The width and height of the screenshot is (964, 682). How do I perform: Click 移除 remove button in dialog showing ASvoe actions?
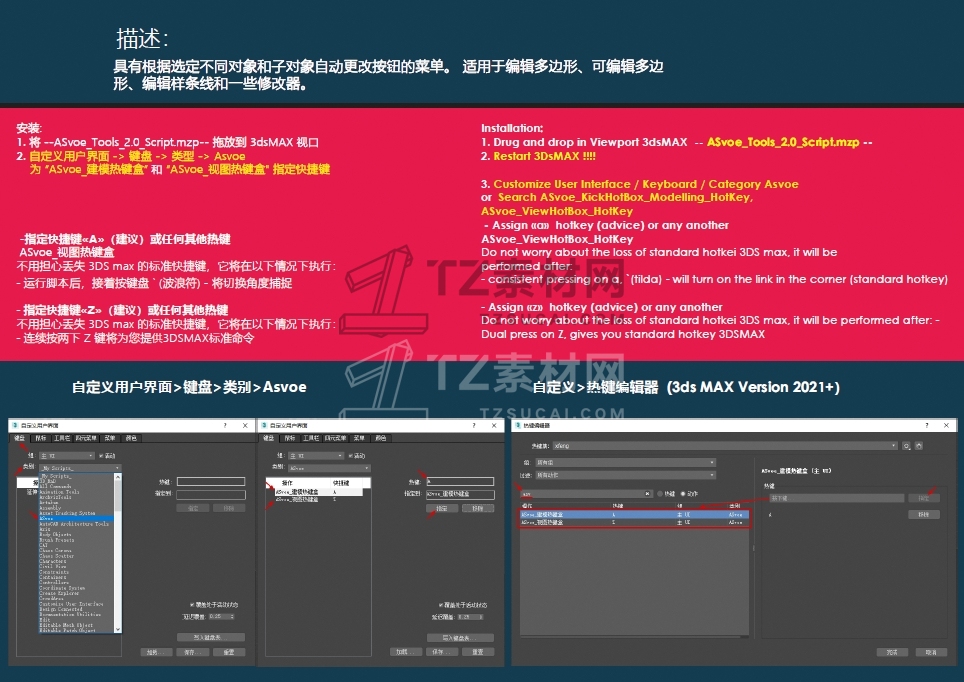click(x=478, y=509)
